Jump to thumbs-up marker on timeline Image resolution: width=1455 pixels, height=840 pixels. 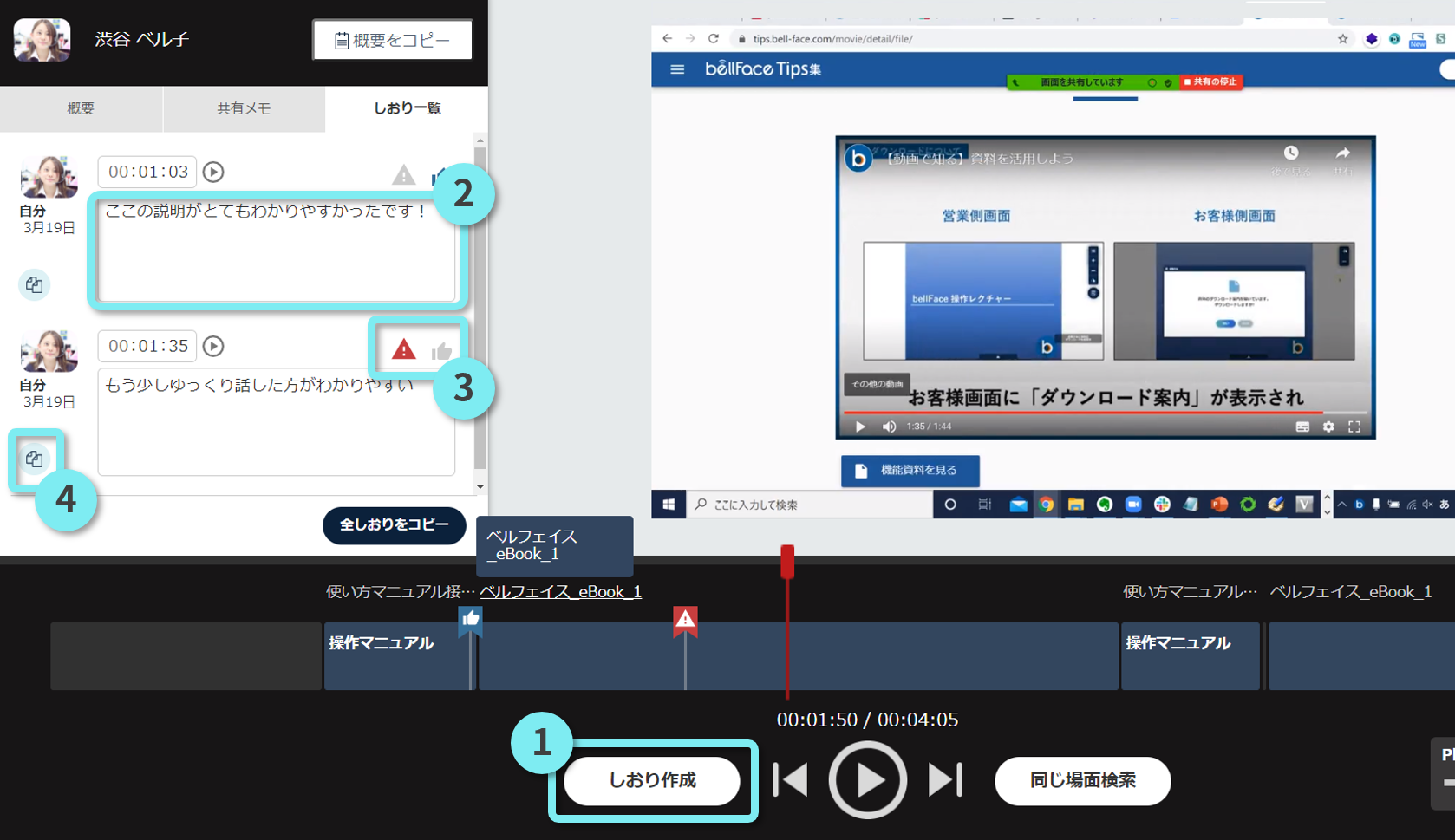click(x=471, y=620)
